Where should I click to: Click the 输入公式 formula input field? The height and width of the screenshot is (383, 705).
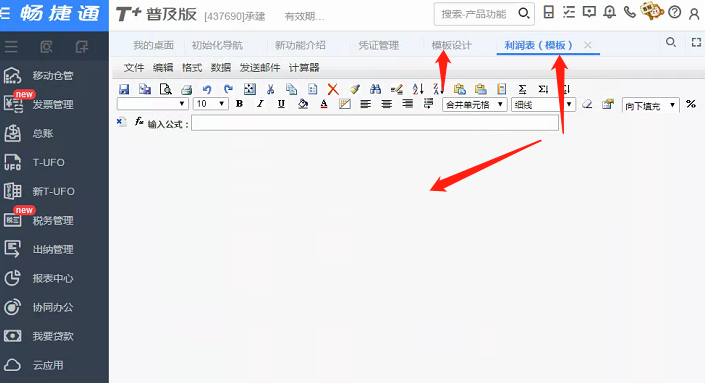coord(375,123)
